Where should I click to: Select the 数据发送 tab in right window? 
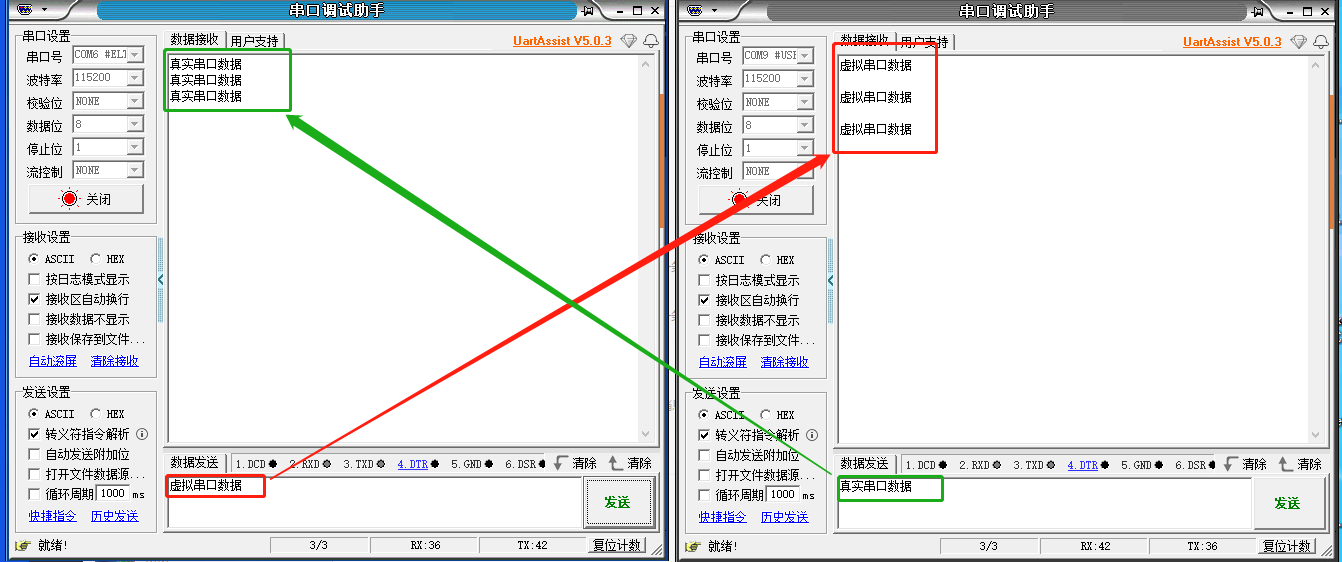pos(864,464)
